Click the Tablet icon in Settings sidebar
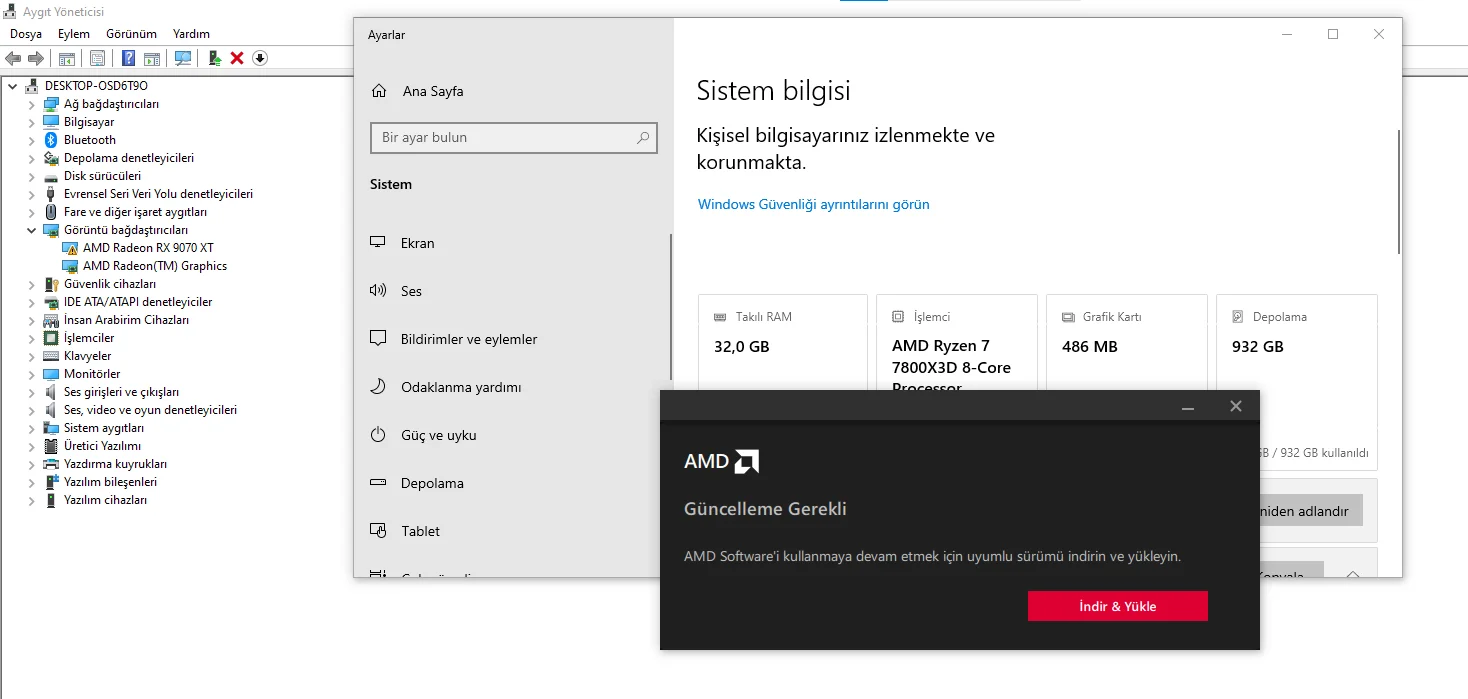This screenshot has height=699, width=1468. 378,531
